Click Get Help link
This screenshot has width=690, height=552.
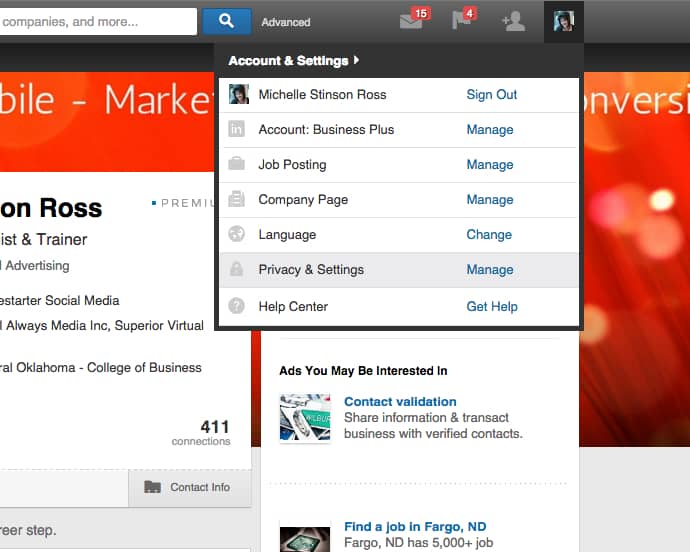(492, 306)
